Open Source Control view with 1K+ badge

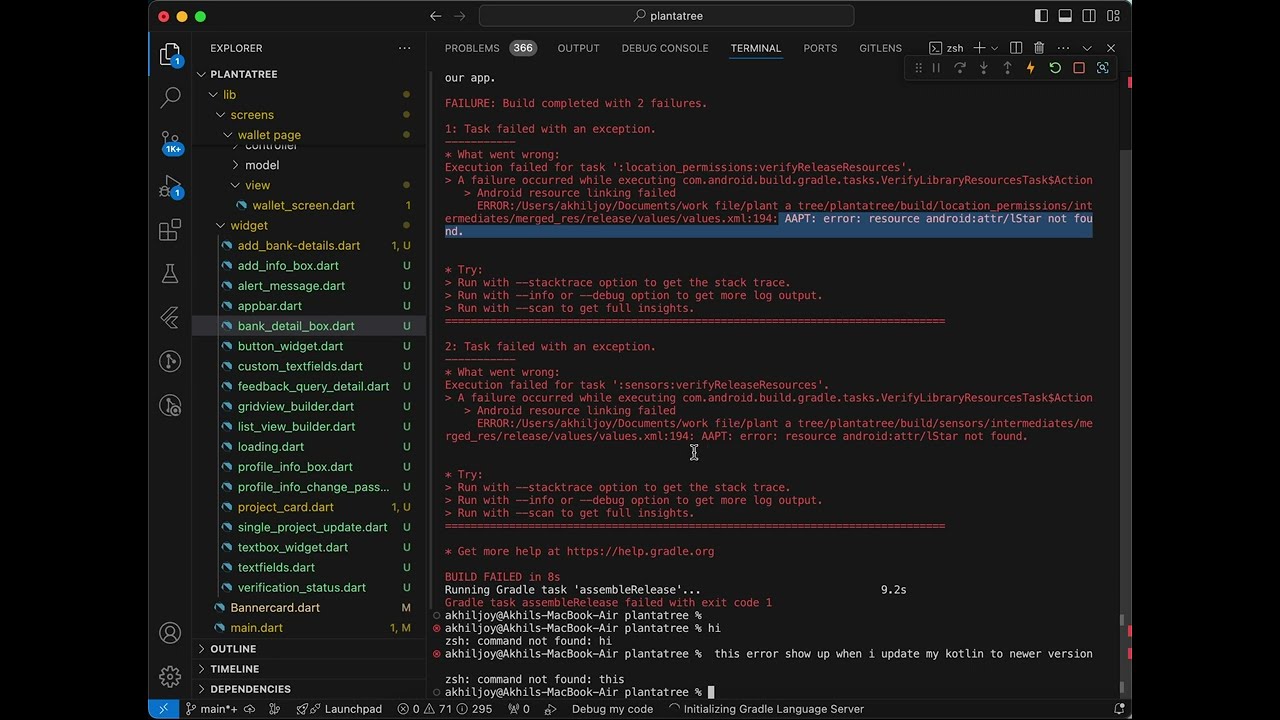[x=170, y=142]
